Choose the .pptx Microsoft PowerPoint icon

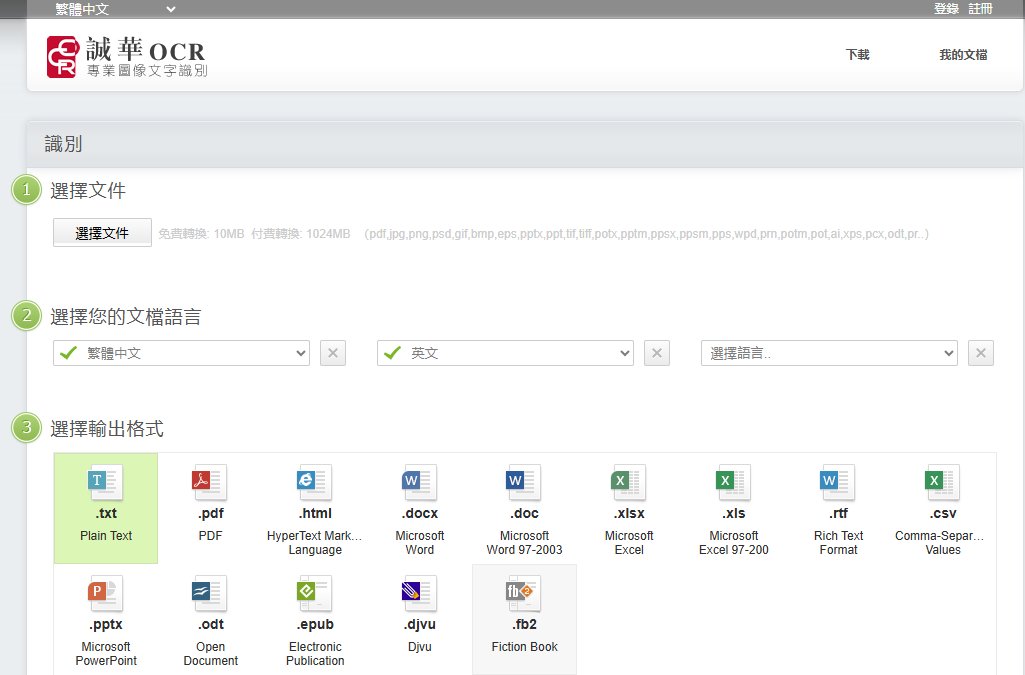pos(106,595)
